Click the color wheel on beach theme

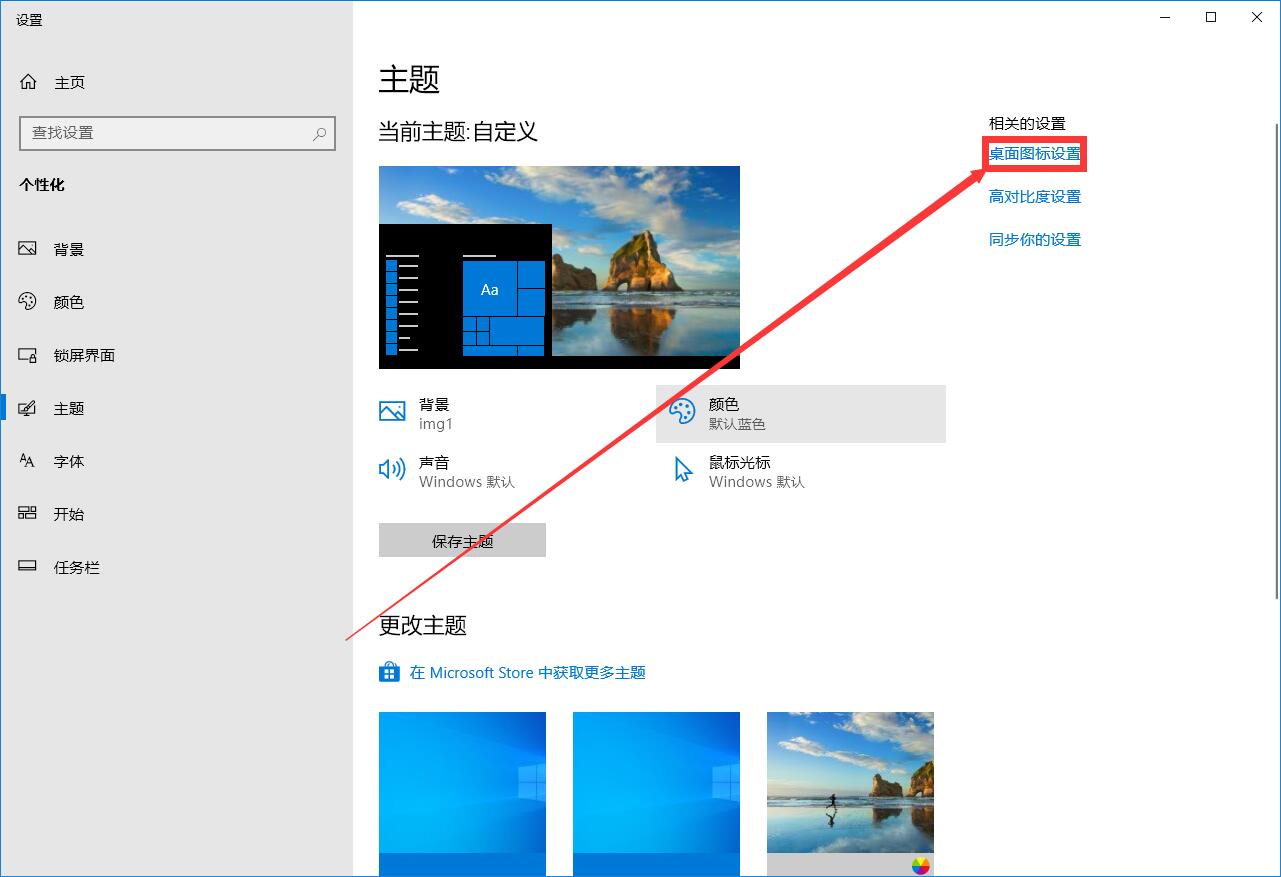(921, 865)
